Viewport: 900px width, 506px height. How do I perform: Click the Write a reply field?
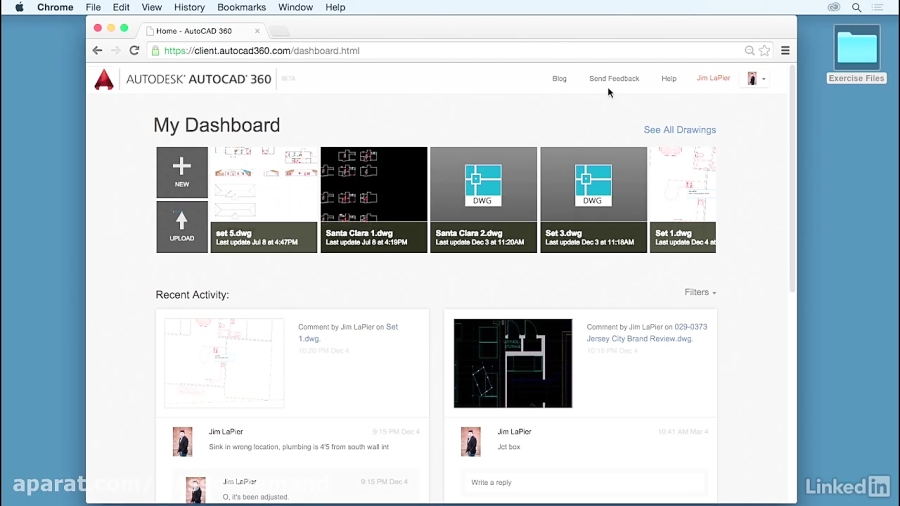tap(584, 482)
